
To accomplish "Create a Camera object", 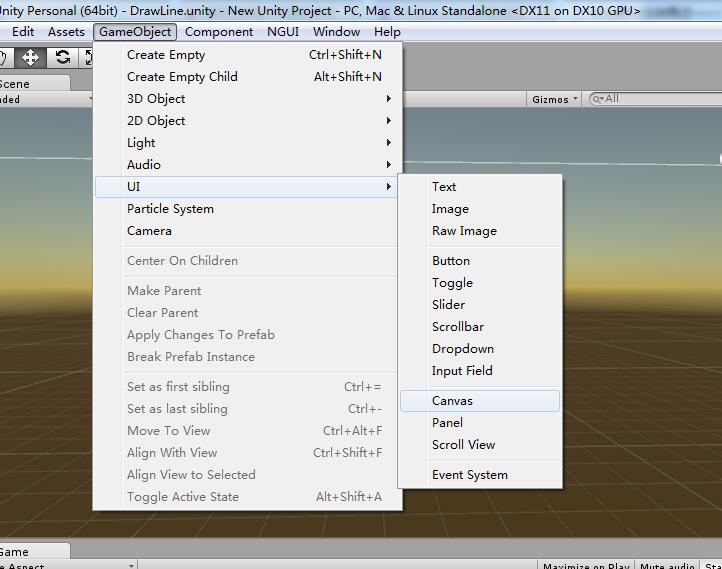I will (248, 231).
